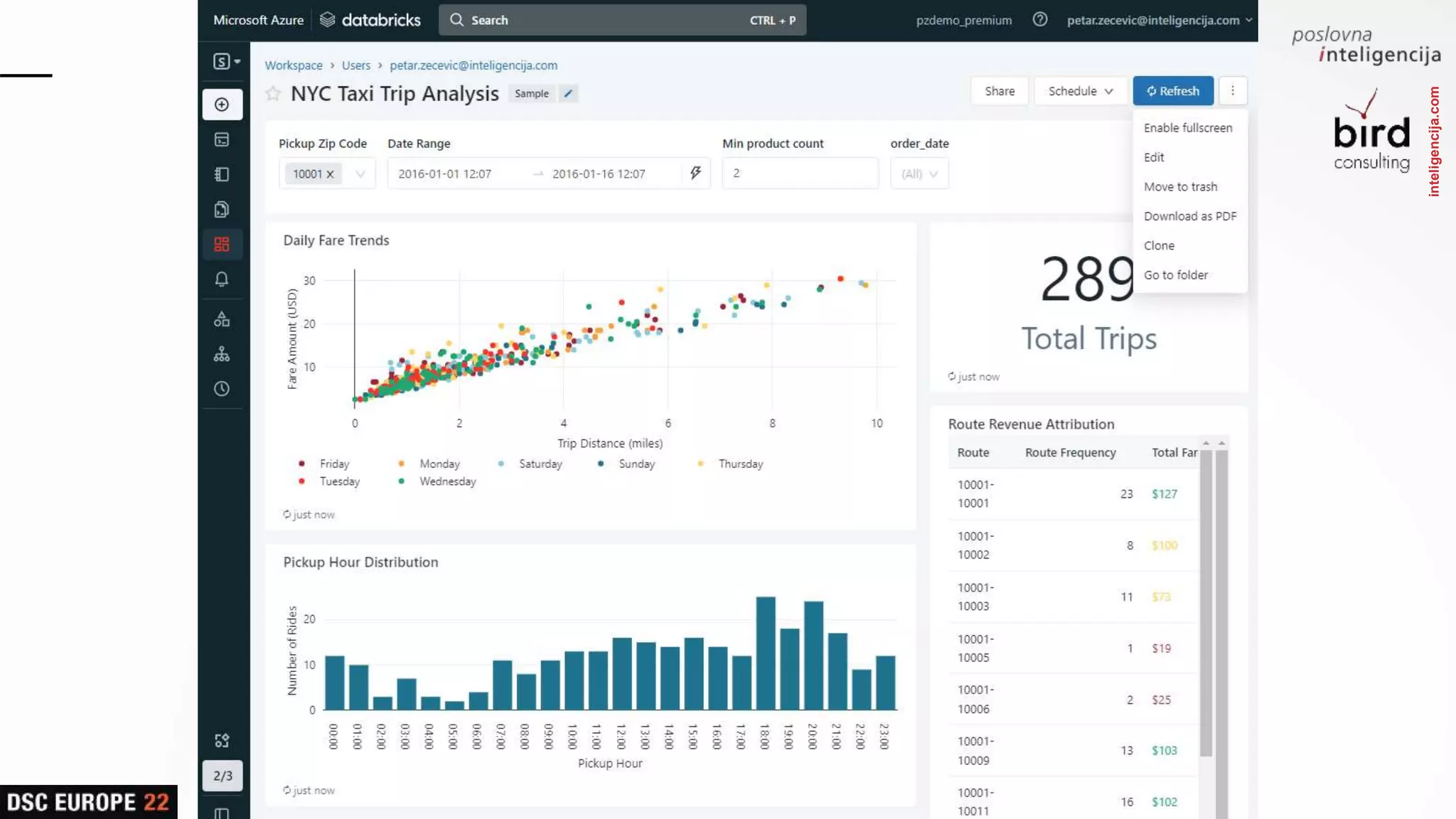Viewport: 1456px width, 819px height.
Task: Open the Alerts bell icon in sidebar
Action: [x=222, y=279]
